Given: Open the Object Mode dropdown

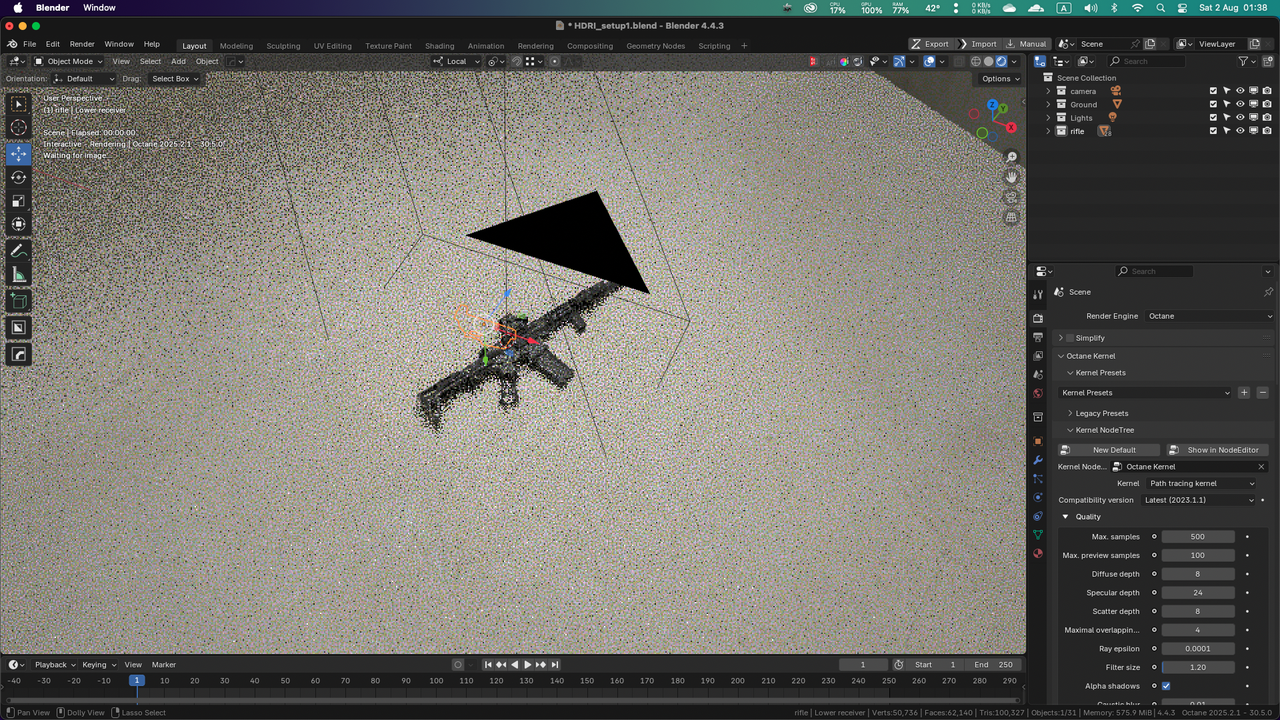Looking at the screenshot, I should 68,61.
